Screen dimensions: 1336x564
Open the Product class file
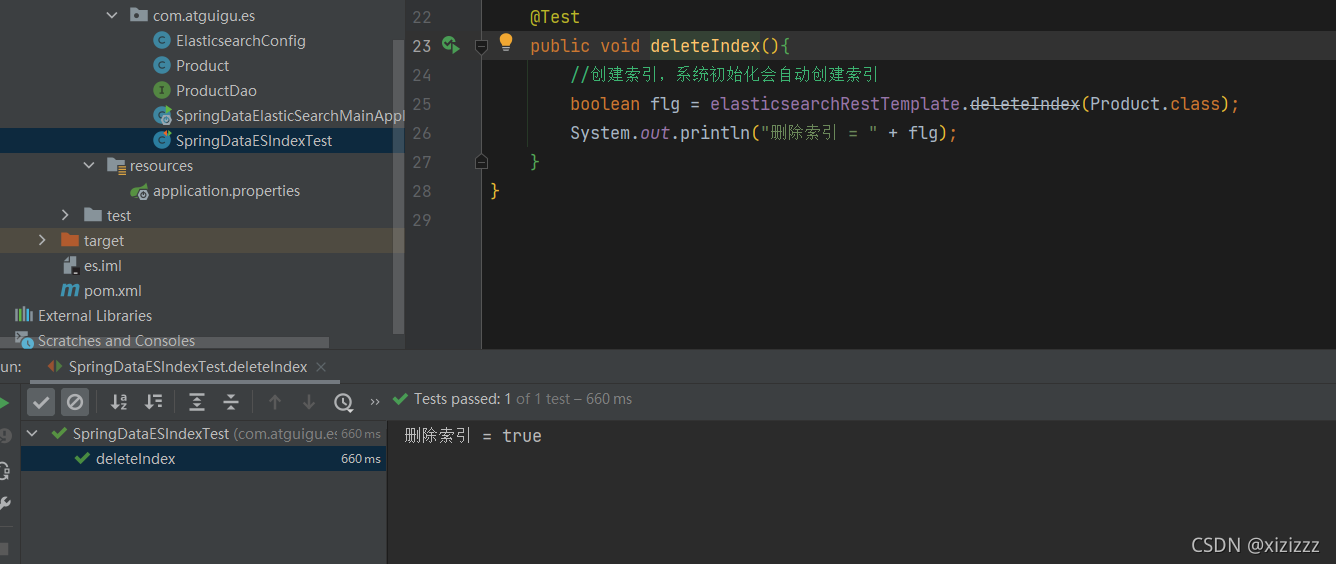[203, 66]
